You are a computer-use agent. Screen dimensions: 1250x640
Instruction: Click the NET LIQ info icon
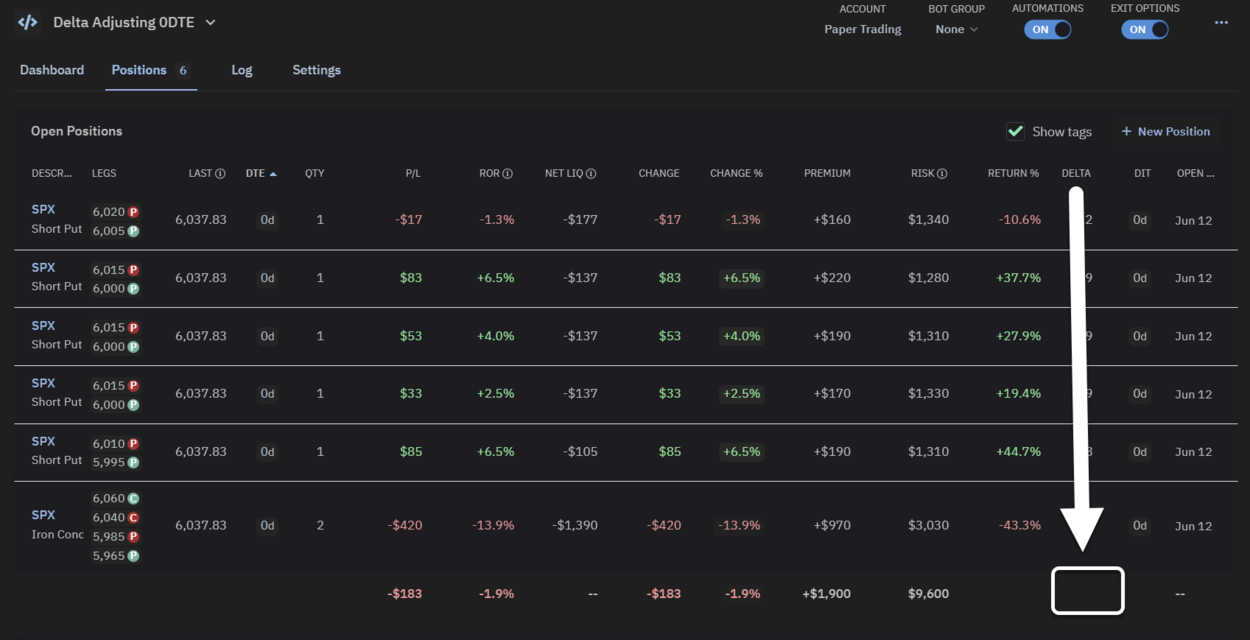point(589,173)
